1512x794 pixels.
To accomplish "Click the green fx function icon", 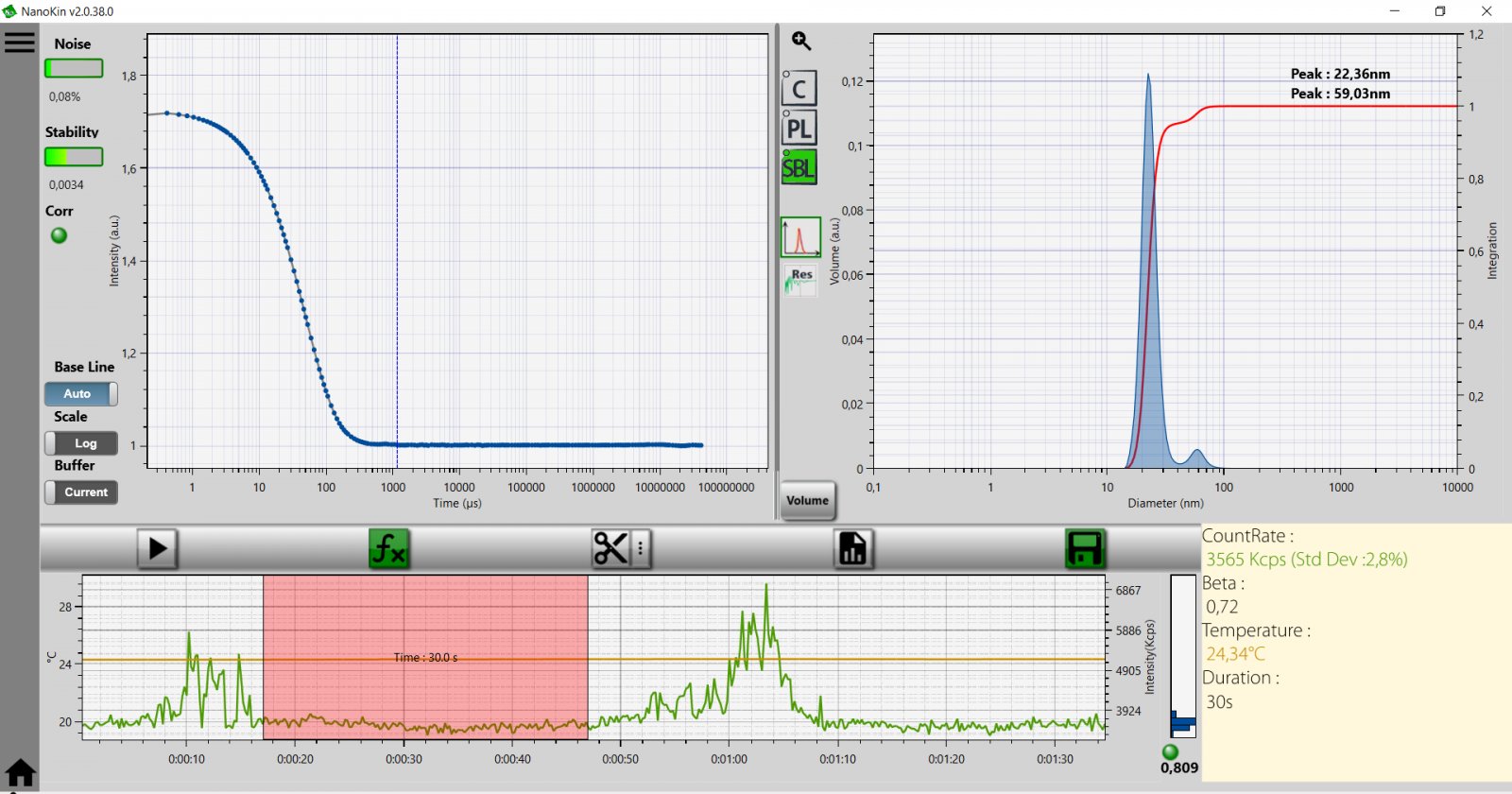I will pyautogui.click(x=388, y=548).
